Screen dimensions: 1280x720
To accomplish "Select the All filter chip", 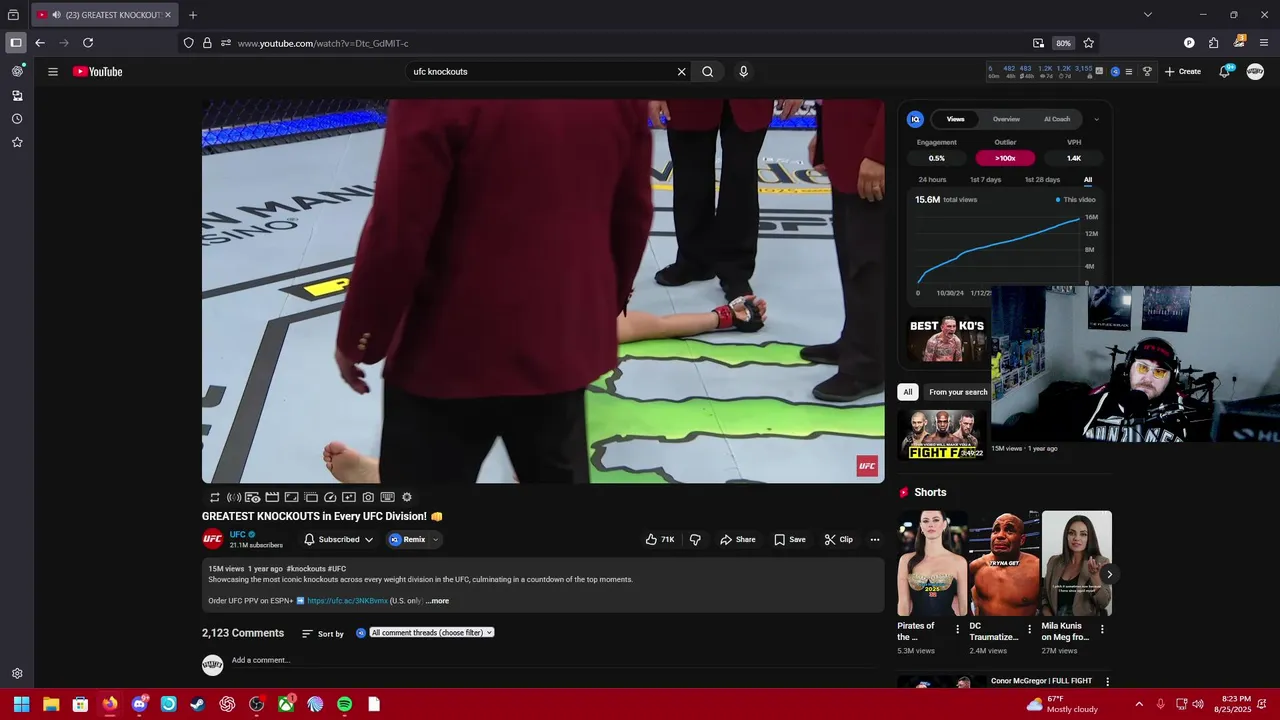I will 908,392.
